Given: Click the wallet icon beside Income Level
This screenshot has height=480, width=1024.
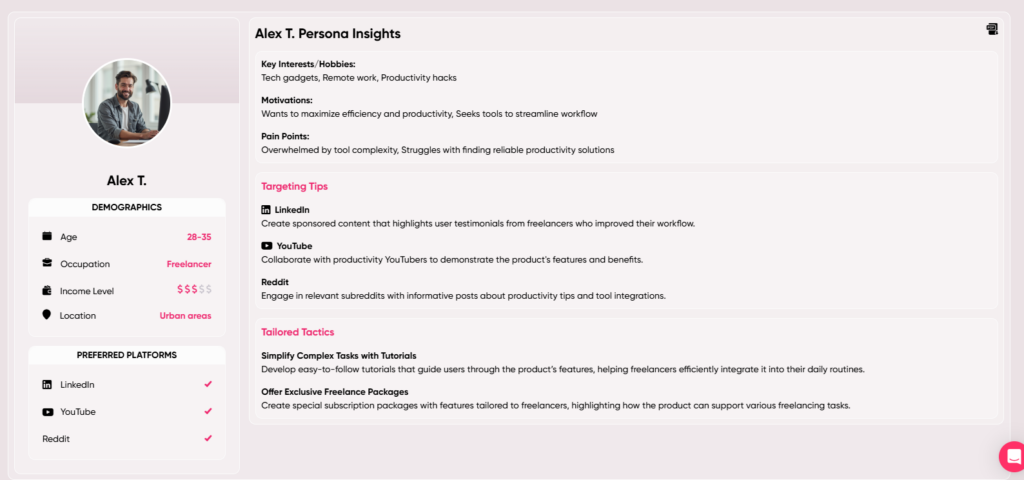Looking at the screenshot, I should pos(47,291).
